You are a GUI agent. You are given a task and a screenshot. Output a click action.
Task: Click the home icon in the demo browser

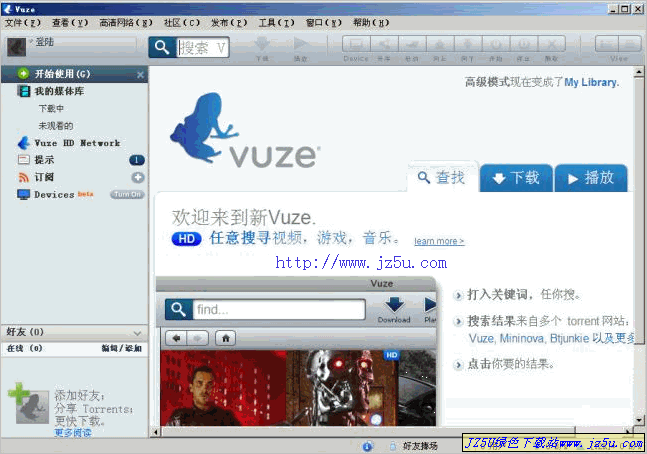226,338
